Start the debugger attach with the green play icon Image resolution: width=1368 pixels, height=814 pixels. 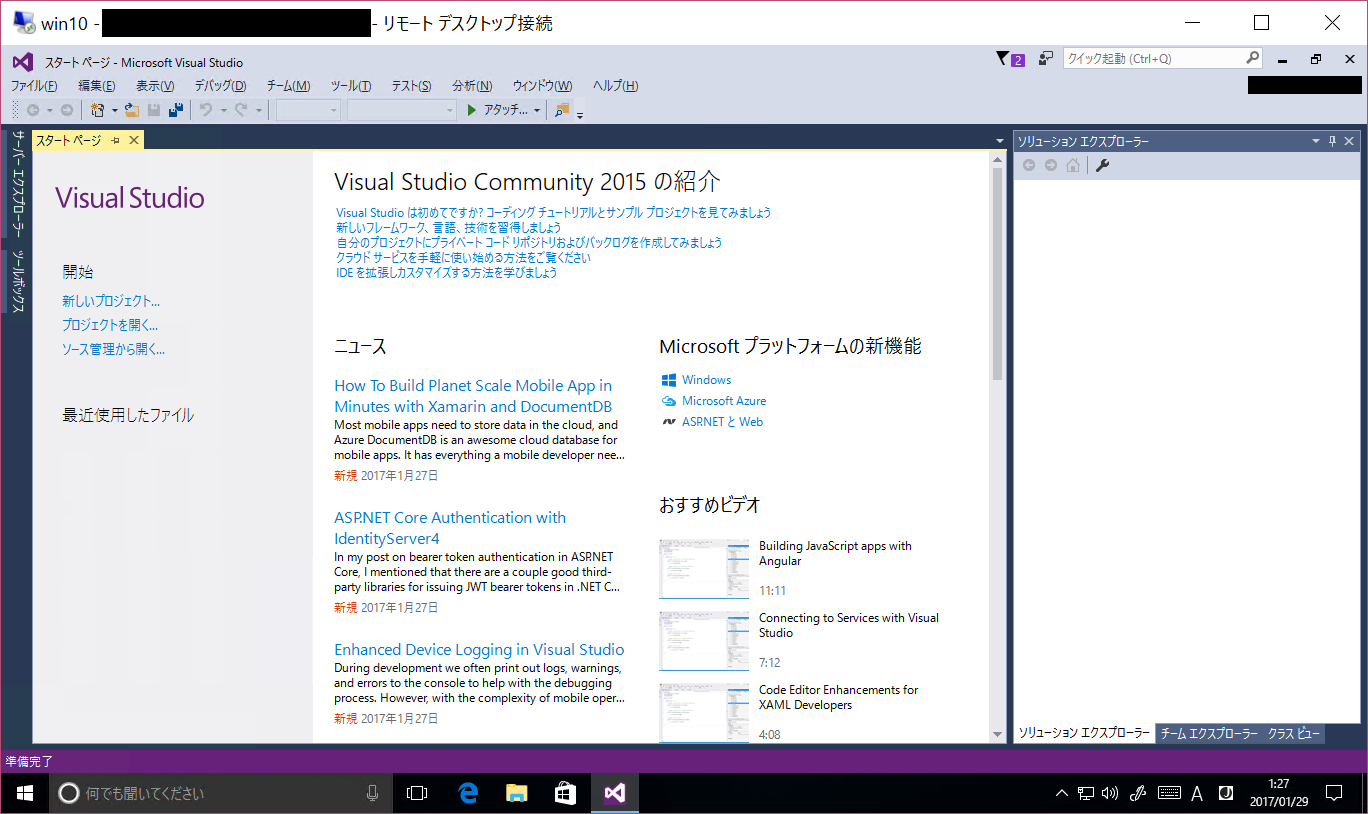pyautogui.click(x=471, y=110)
